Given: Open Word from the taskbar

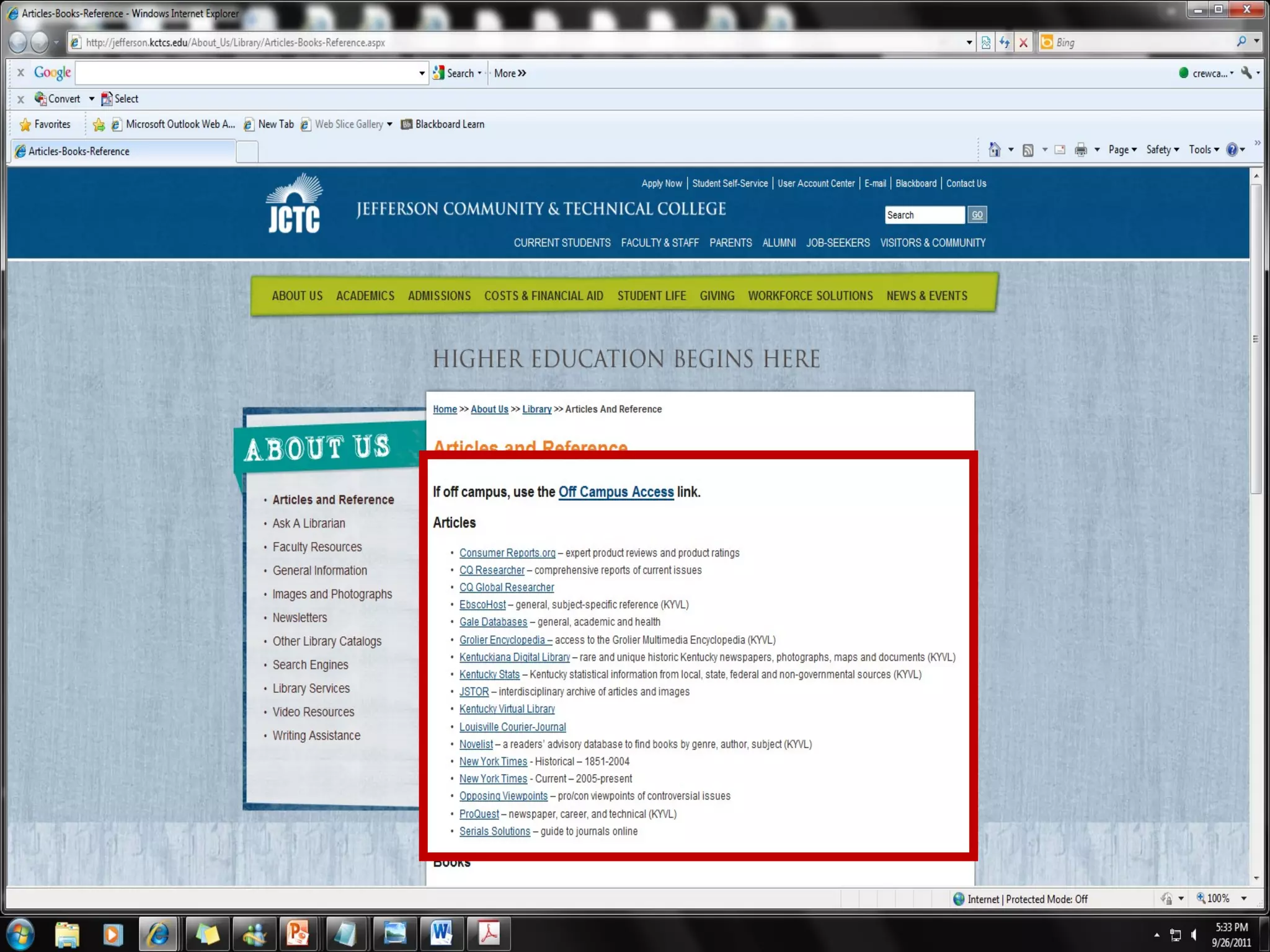Looking at the screenshot, I should 442,933.
